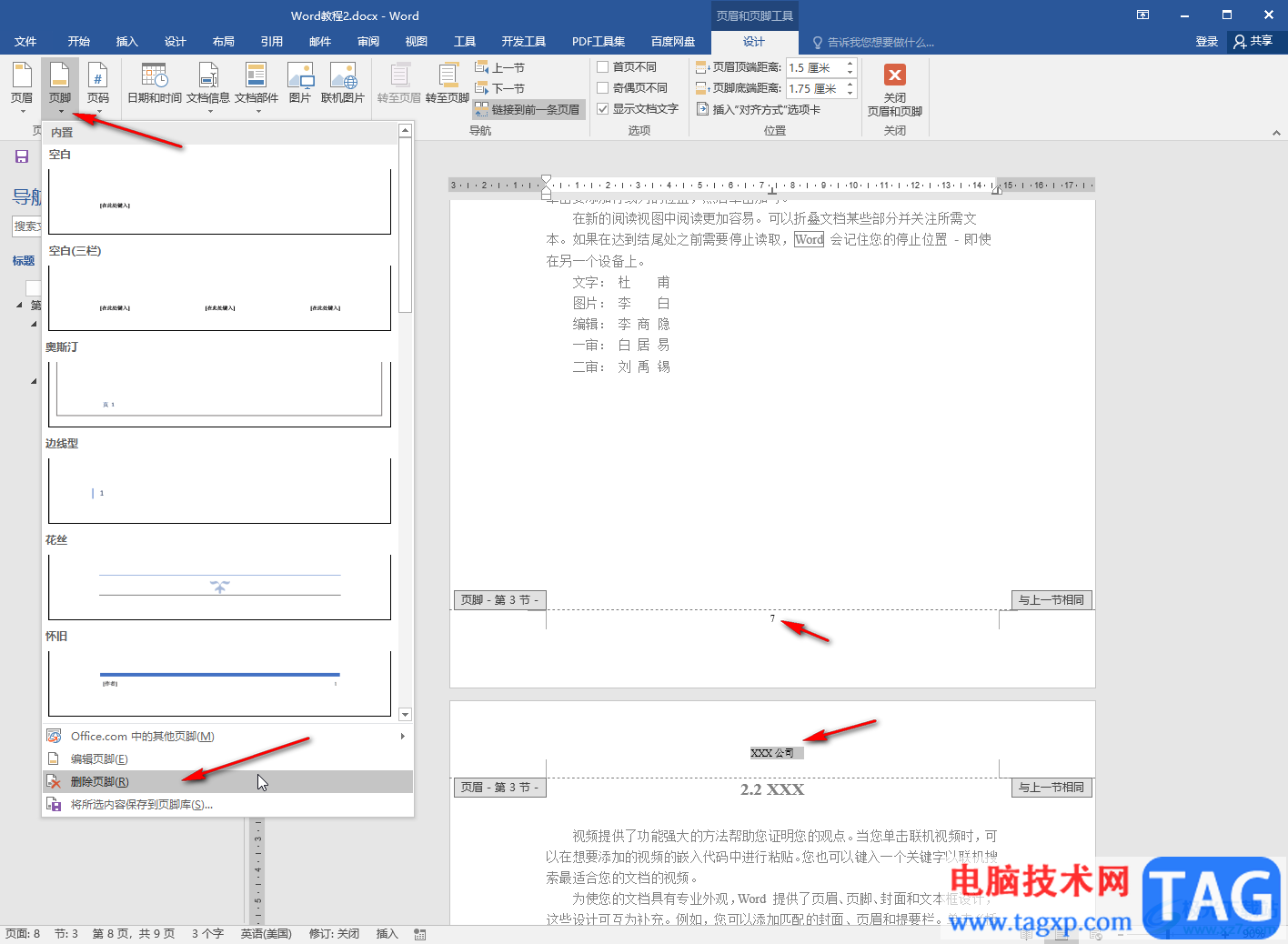1288x944 pixels.
Task: Choose the 花丝 filigree footer style
Action: click(219, 587)
